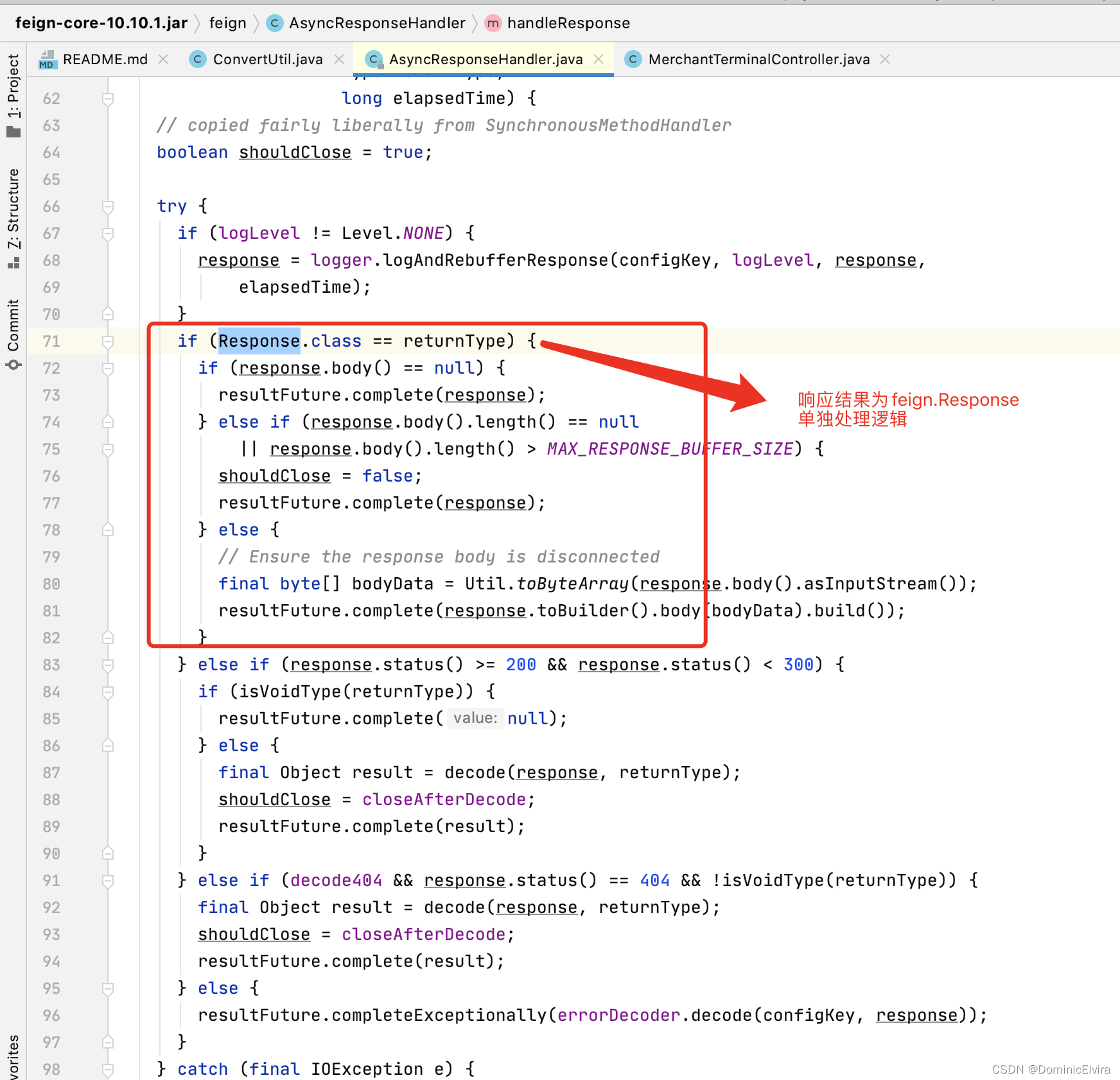Click IOException on line 98

(x=367, y=1069)
